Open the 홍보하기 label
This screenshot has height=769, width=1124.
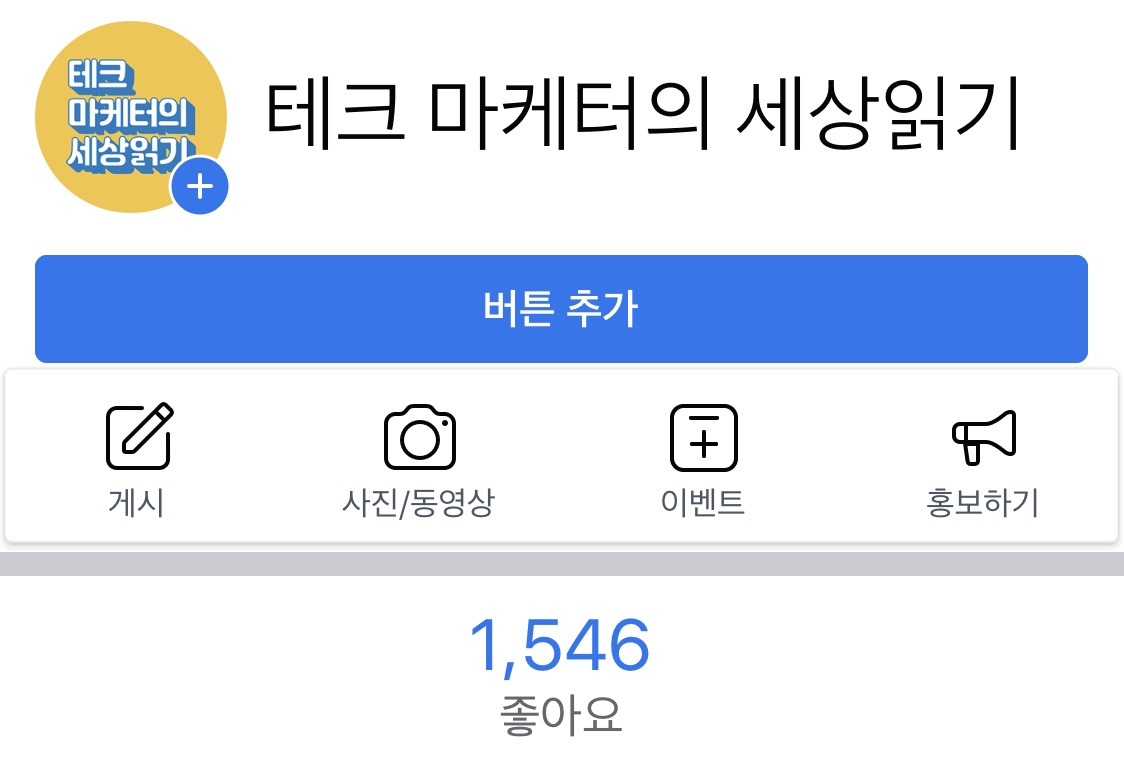(x=983, y=502)
